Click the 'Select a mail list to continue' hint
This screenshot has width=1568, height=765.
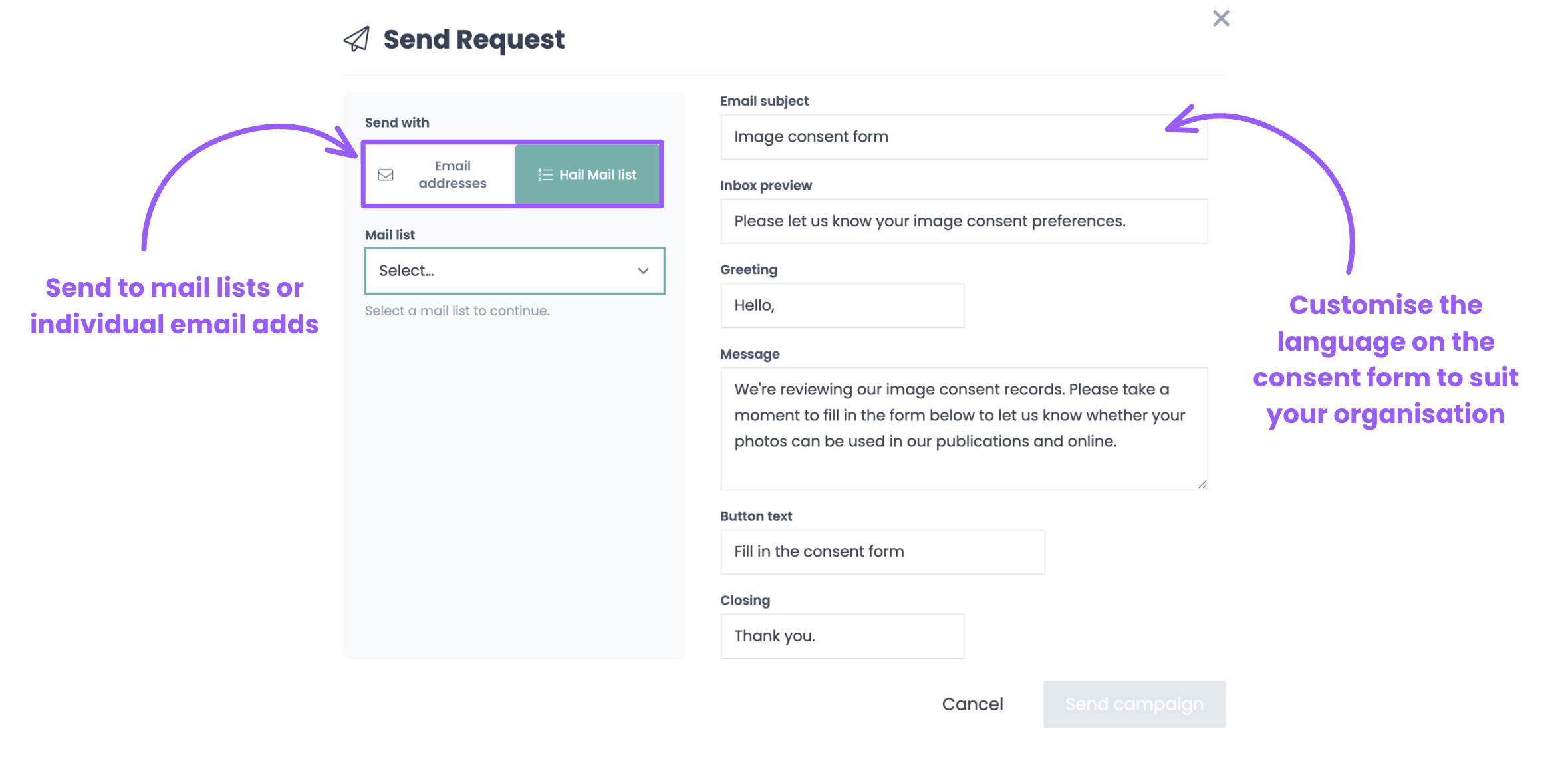pos(457,311)
